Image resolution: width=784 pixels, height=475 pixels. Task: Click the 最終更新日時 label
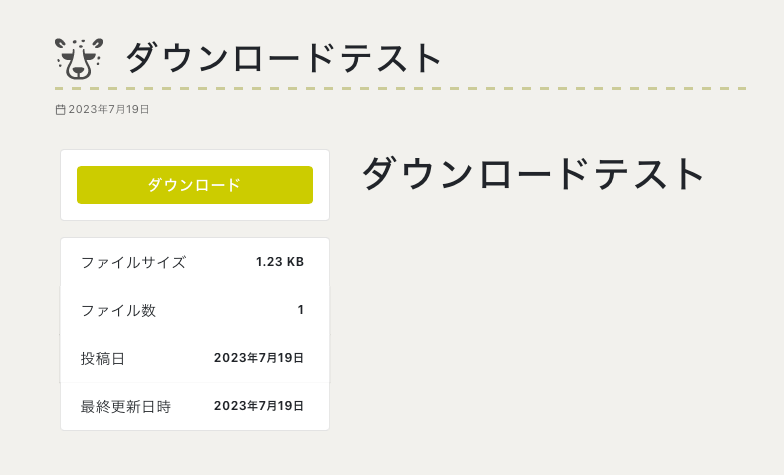tap(126, 406)
